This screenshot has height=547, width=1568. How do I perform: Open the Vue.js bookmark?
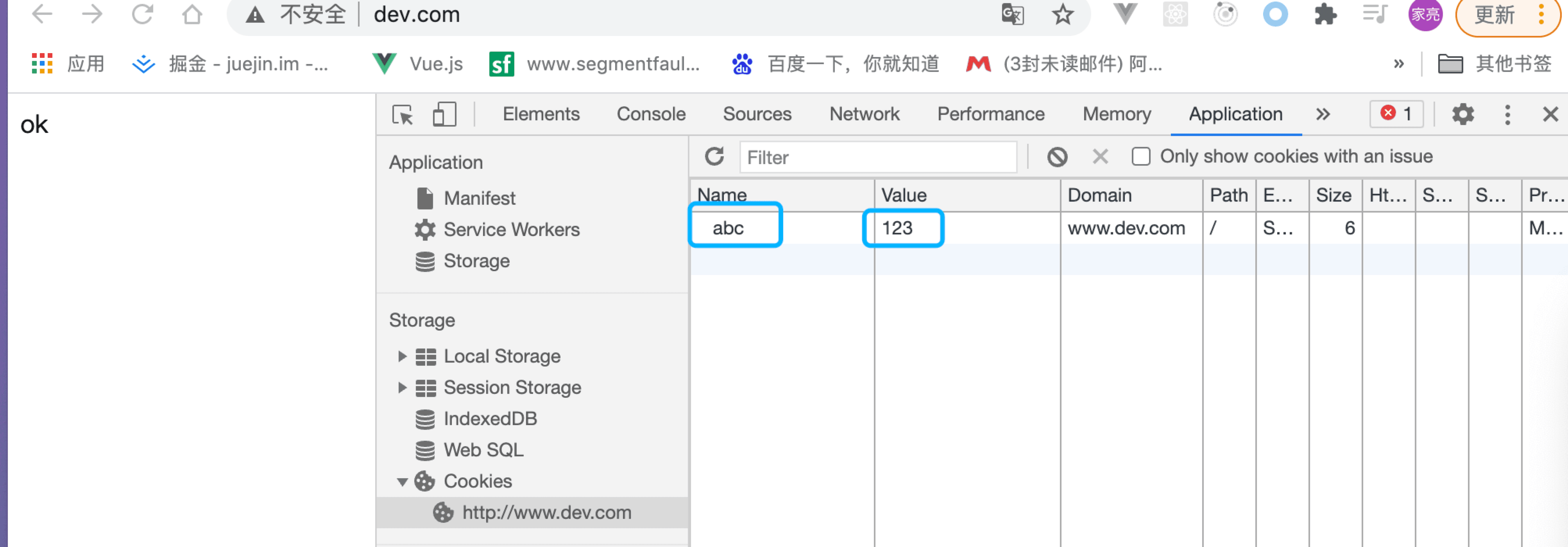[x=418, y=64]
